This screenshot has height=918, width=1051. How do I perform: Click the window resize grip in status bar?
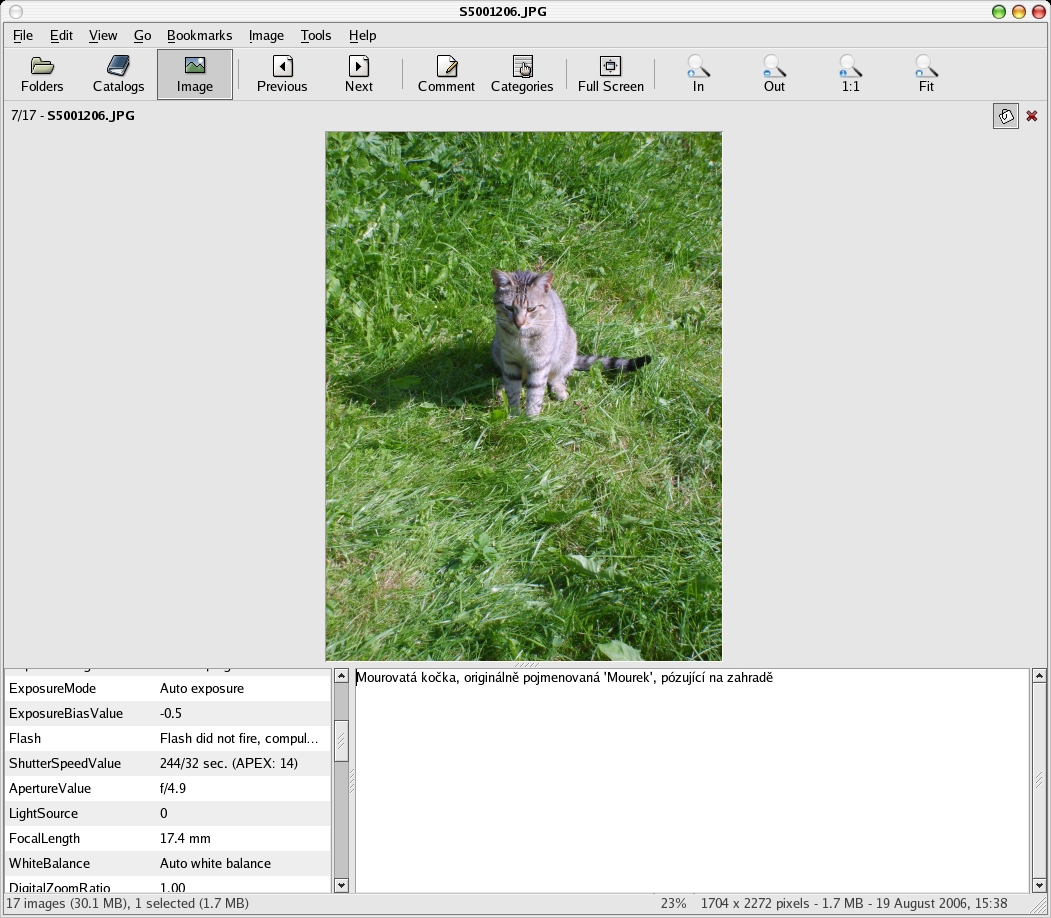1039,906
